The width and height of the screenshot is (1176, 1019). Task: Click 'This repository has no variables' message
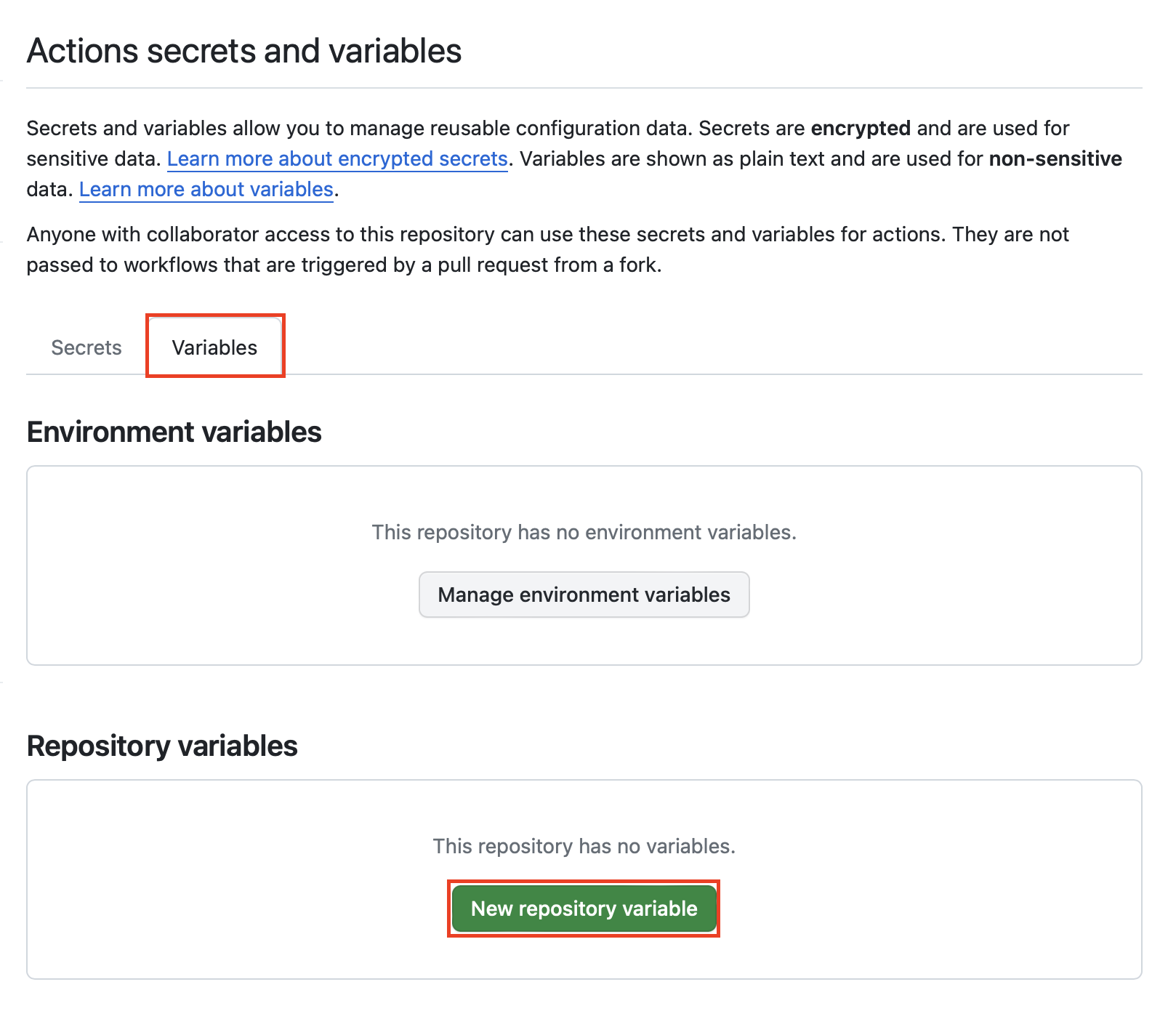[584, 846]
